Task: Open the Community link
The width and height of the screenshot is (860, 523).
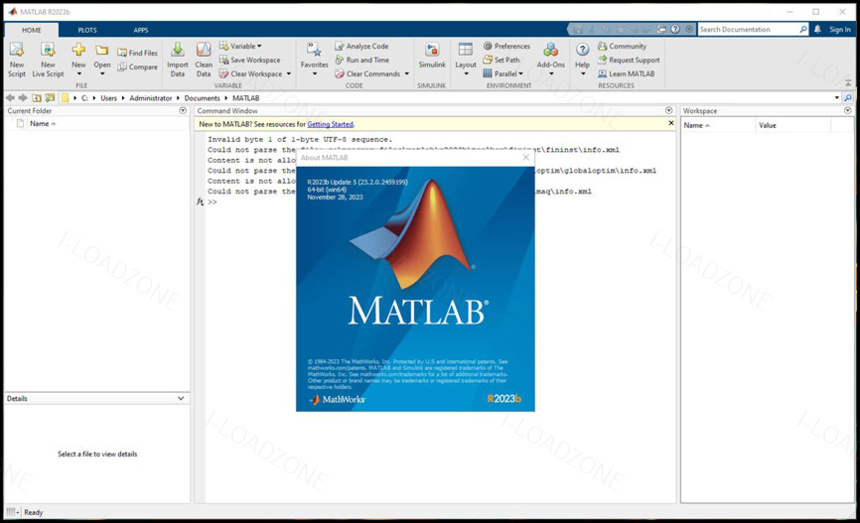Action: pos(622,46)
